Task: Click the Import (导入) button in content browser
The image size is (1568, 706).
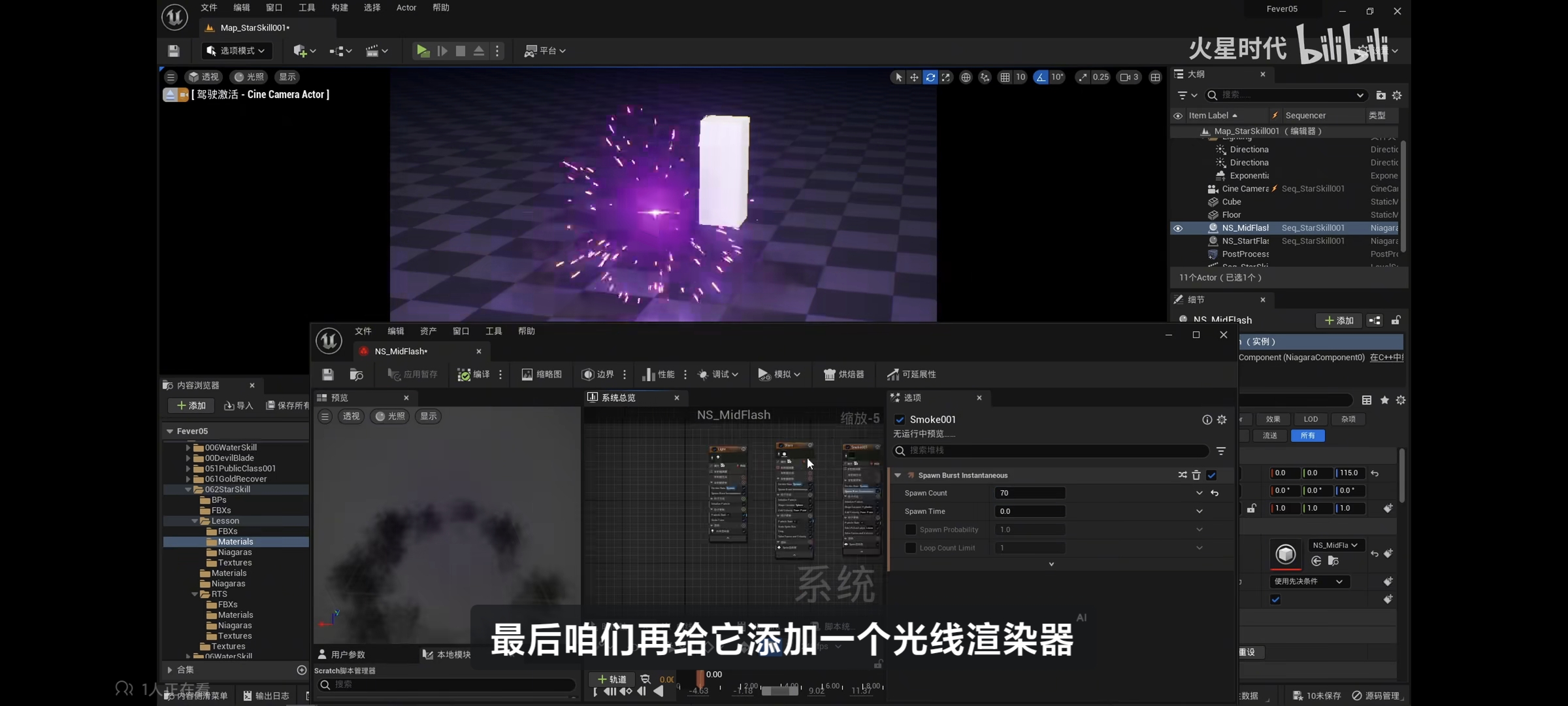Action: coord(238,406)
